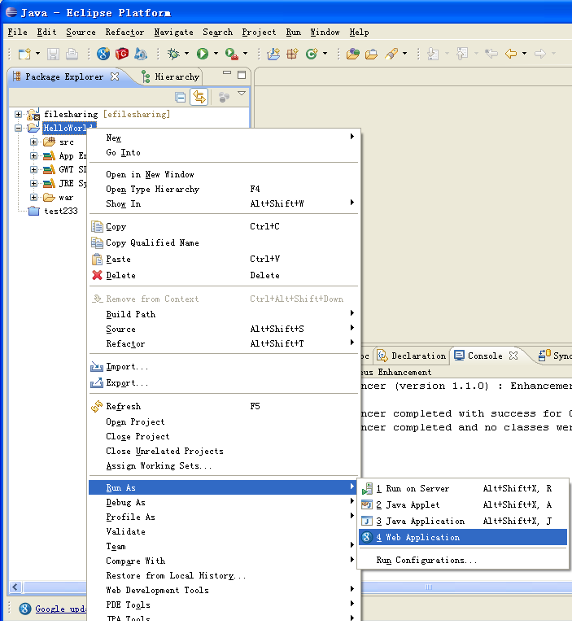Click the Open Task folder toolbar icon
The image size is (572, 621).
371,53
